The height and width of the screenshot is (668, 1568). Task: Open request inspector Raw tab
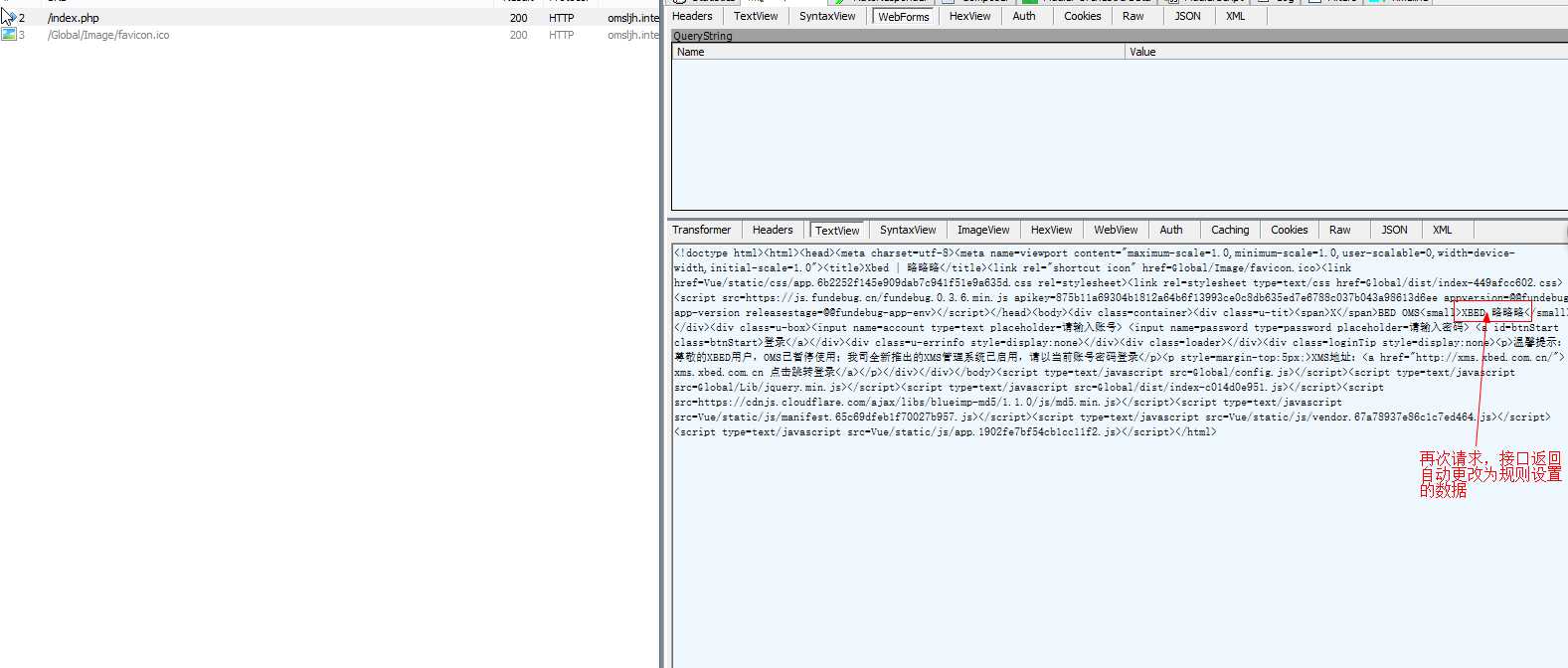(x=1132, y=16)
